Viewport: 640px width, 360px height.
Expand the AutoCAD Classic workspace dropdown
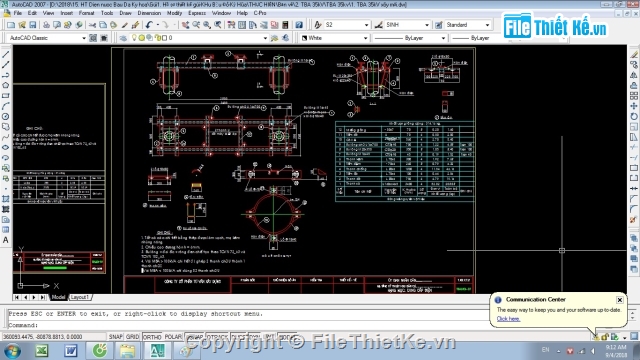click(84, 38)
